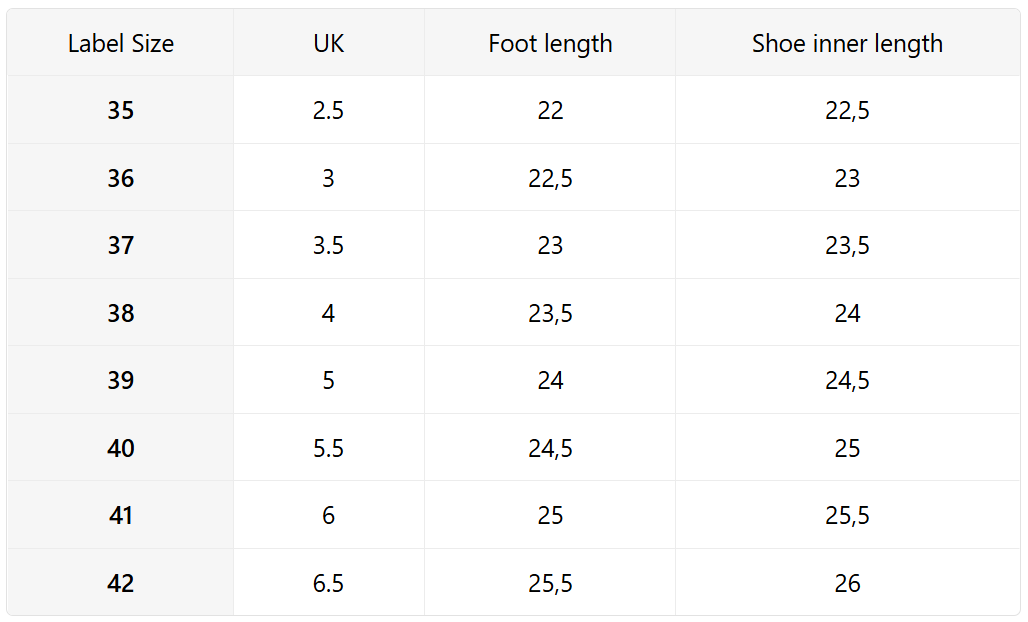Click the Label Size column header
This screenshot has height=622, width=1028.
point(121,44)
